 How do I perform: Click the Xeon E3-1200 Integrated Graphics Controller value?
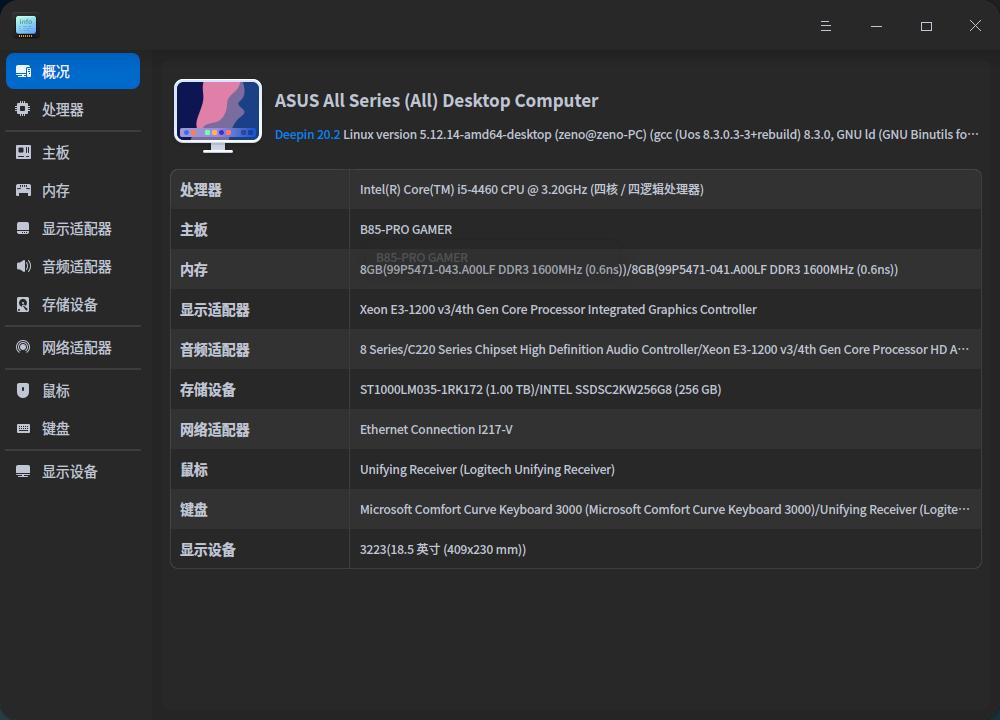click(558, 309)
